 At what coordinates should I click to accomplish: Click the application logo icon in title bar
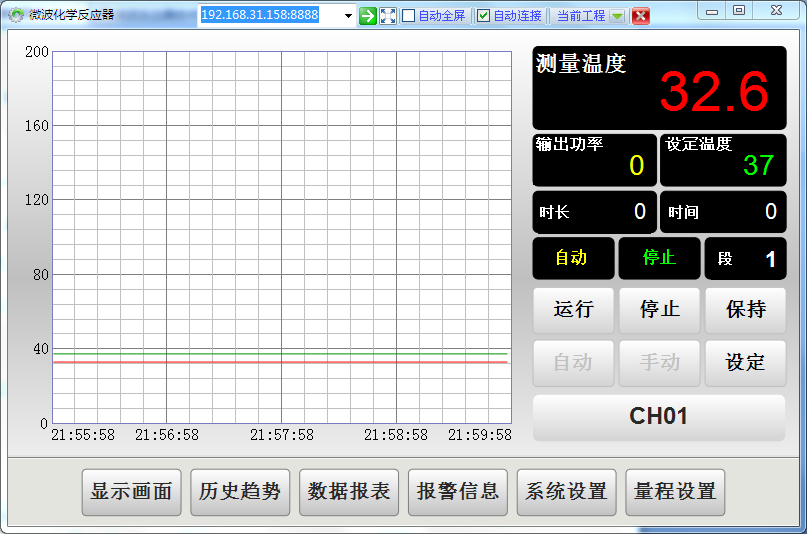[16, 15]
